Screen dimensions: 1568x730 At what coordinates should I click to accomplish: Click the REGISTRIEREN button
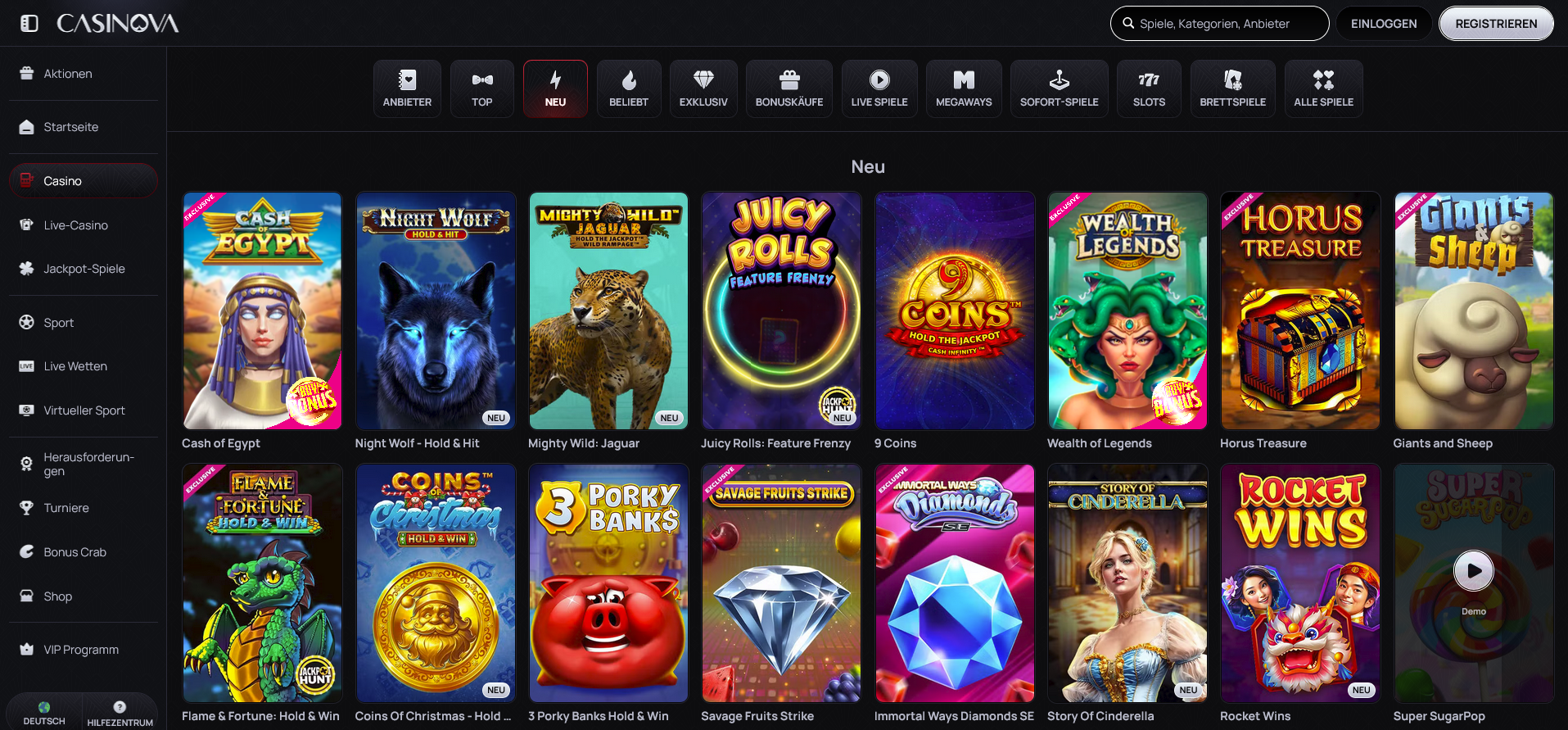pos(1496,24)
